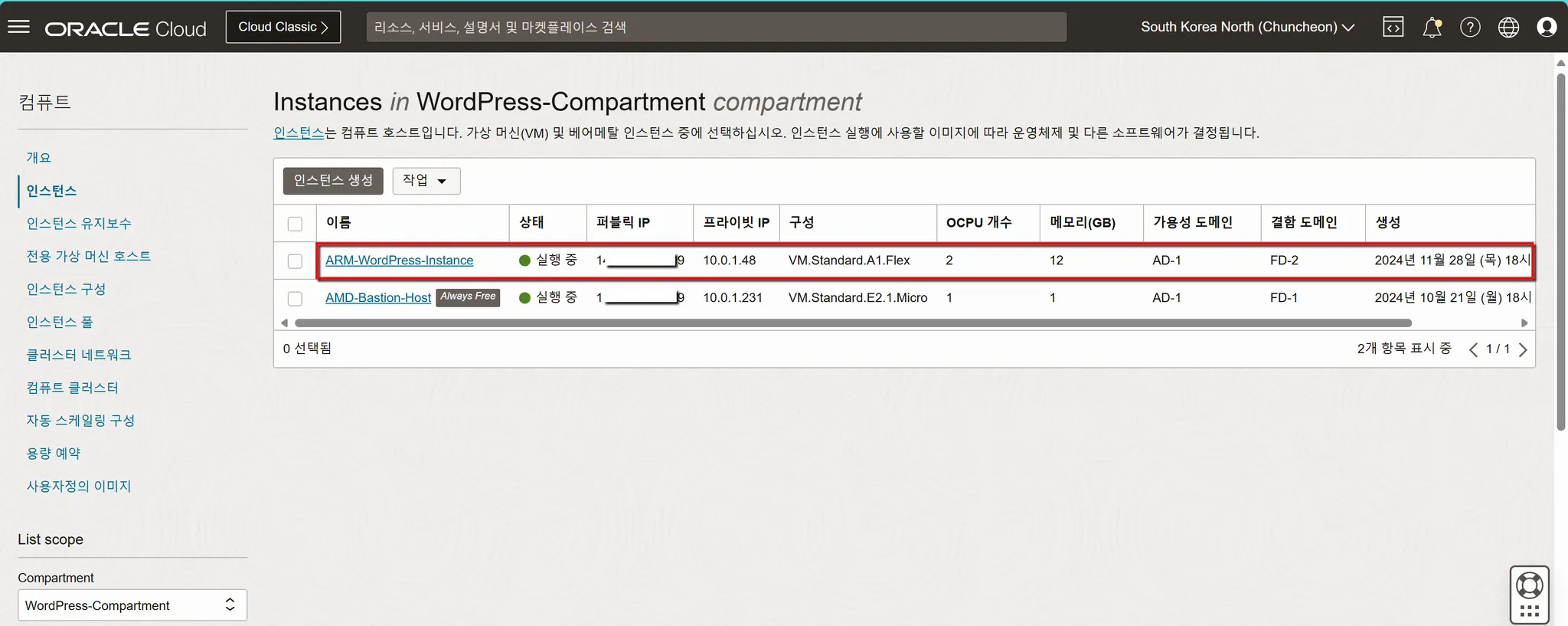
Task: Click the Always Free badge
Action: tap(468, 297)
